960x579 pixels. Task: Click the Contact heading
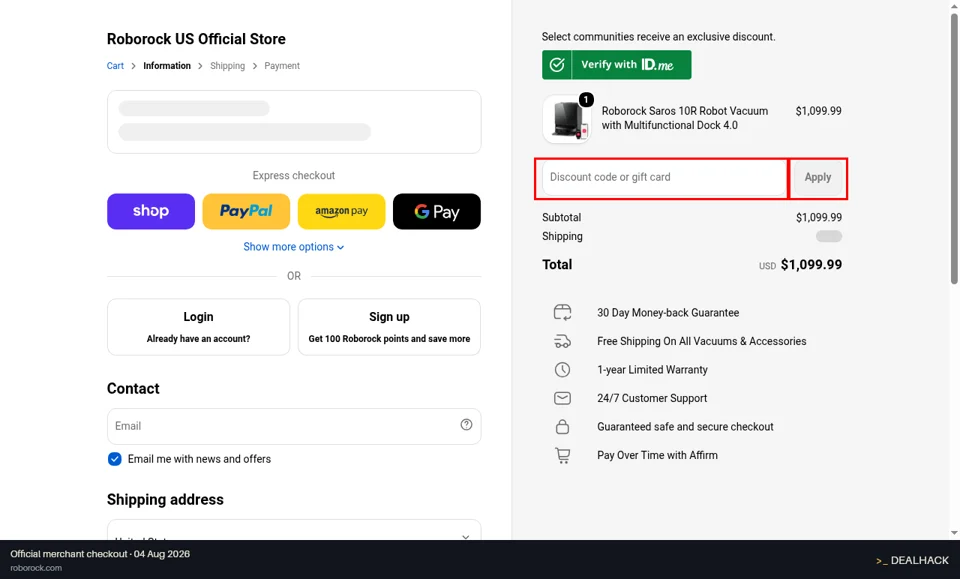[x=133, y=389]
